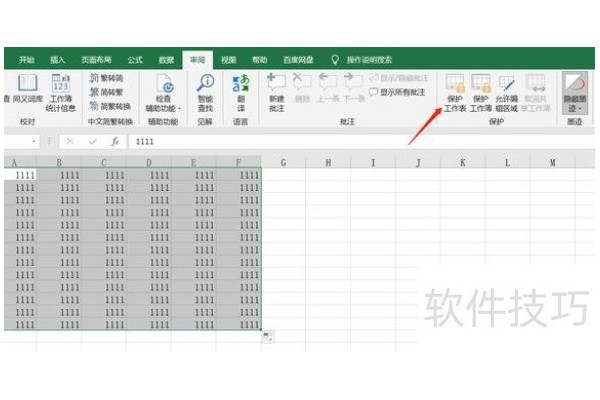
Task: Select column A header
Action: tap(20, 163)
